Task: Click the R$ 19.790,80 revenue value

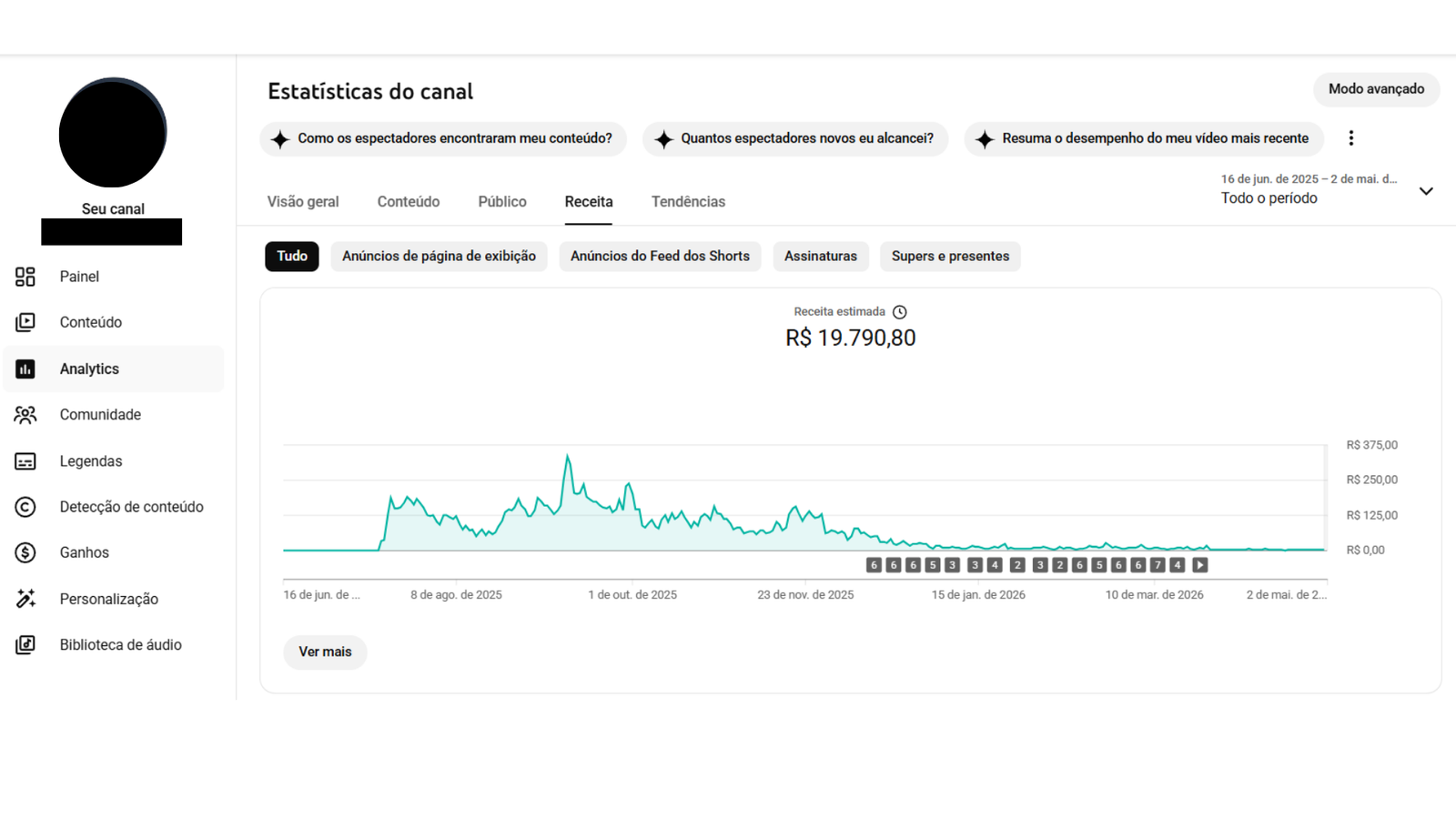Action: (851, 338)
